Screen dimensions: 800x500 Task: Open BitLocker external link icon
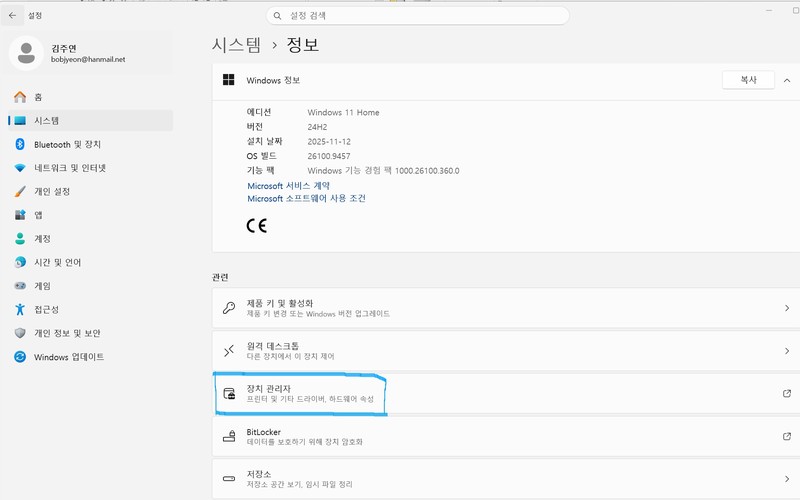(x=787, y=436)
